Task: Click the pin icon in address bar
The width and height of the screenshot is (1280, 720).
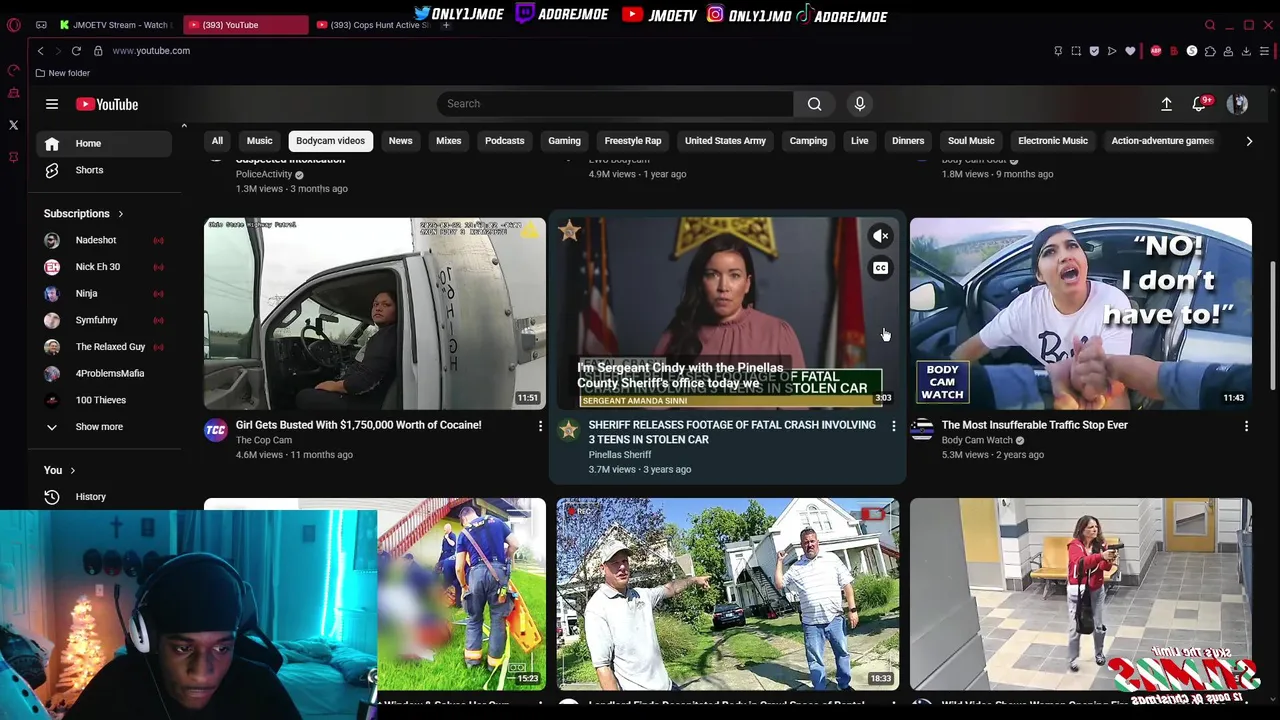Action: pyautogui.click(x=1058, y=51)
